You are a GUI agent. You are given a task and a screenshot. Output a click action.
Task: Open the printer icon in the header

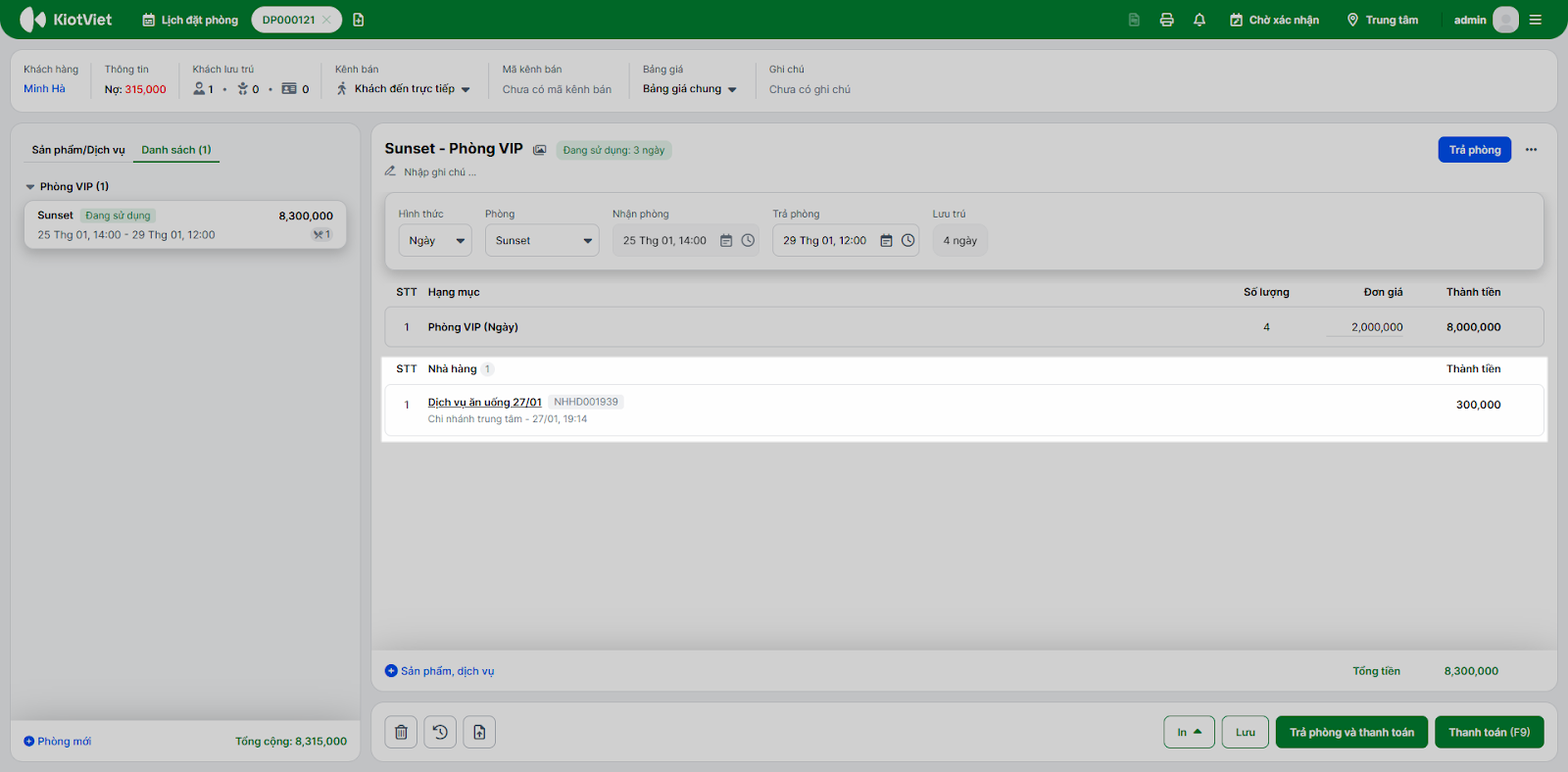(1166, 20)
